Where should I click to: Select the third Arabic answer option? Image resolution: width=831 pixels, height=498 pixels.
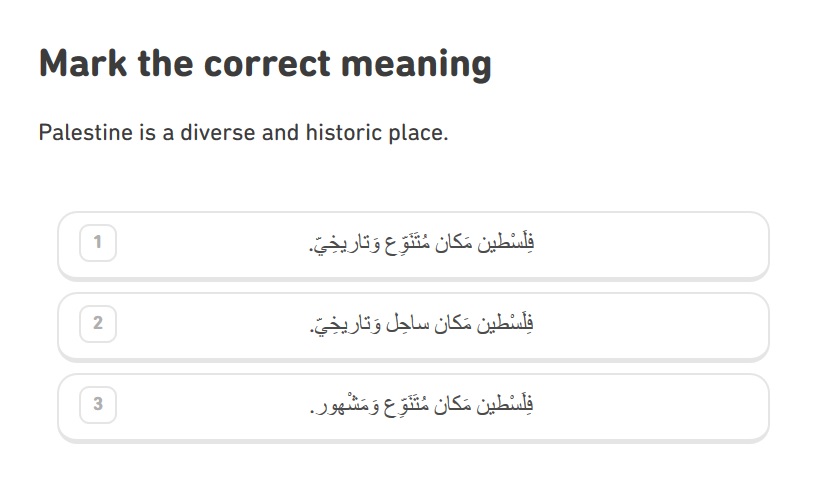tap(413, 407)
